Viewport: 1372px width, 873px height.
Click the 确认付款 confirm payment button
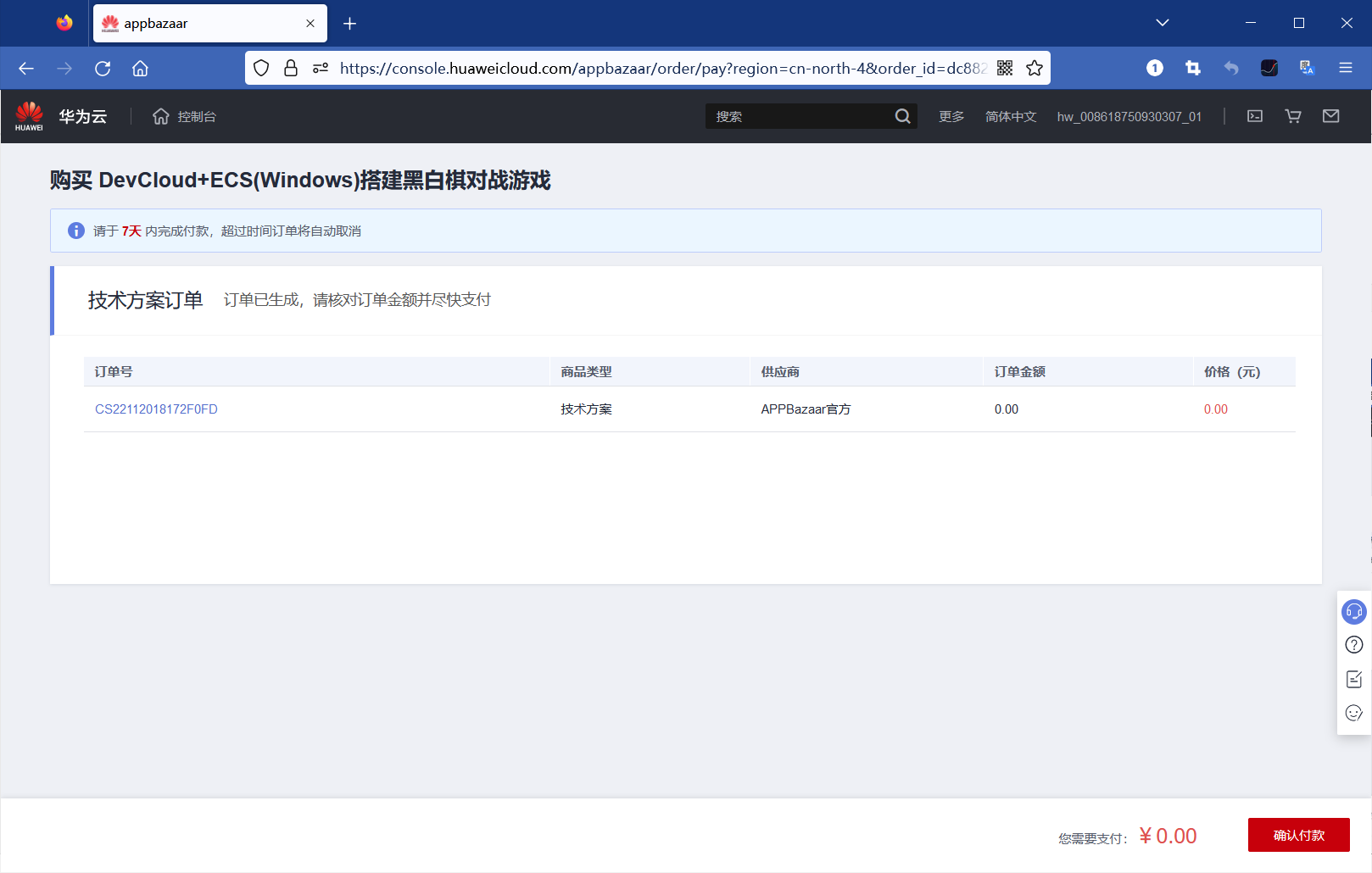(x=1298, y=835)
